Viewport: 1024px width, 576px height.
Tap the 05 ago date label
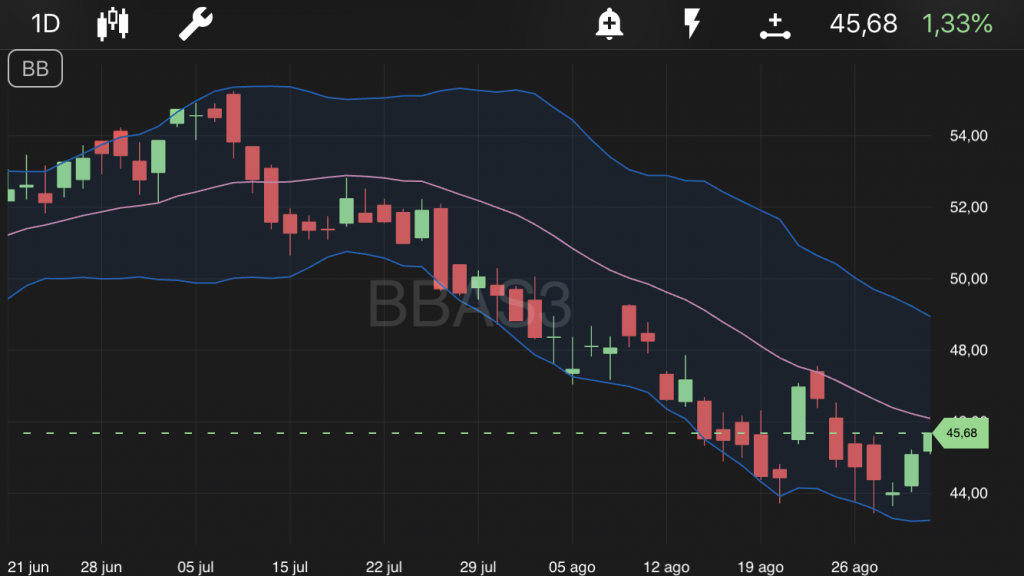point(571,567)
